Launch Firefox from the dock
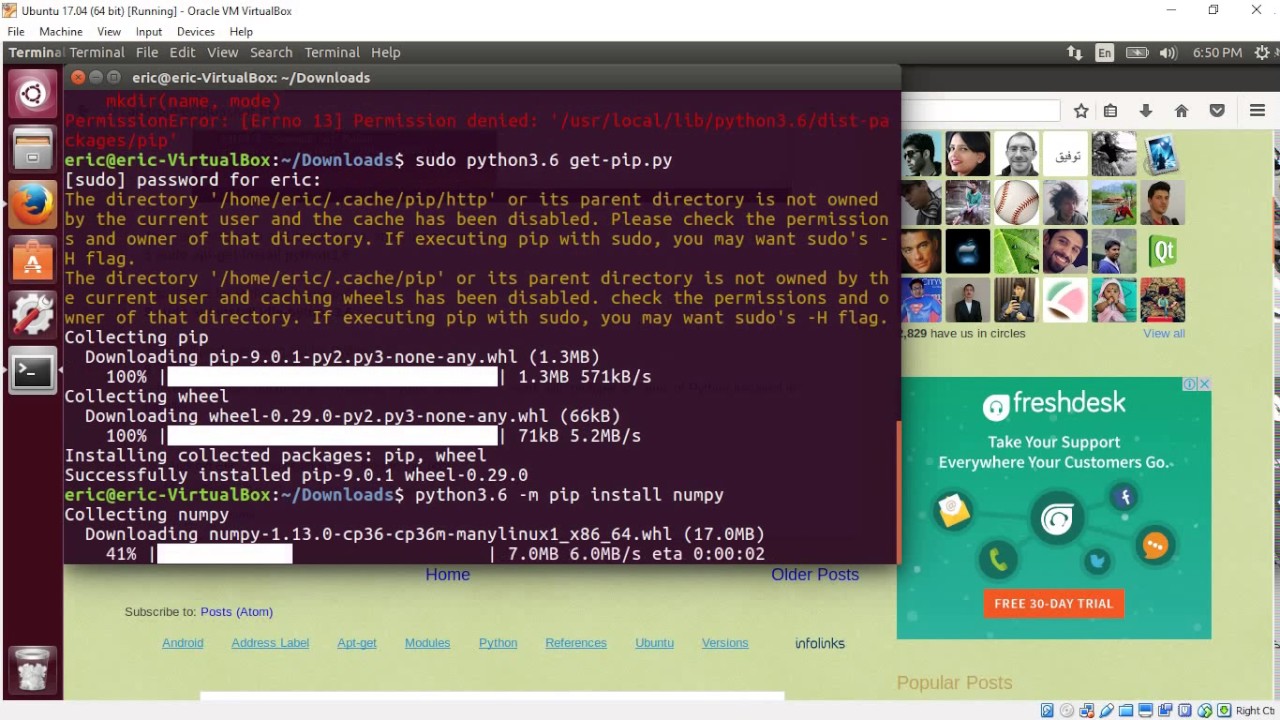1280x720 pixels. point(32,205)
